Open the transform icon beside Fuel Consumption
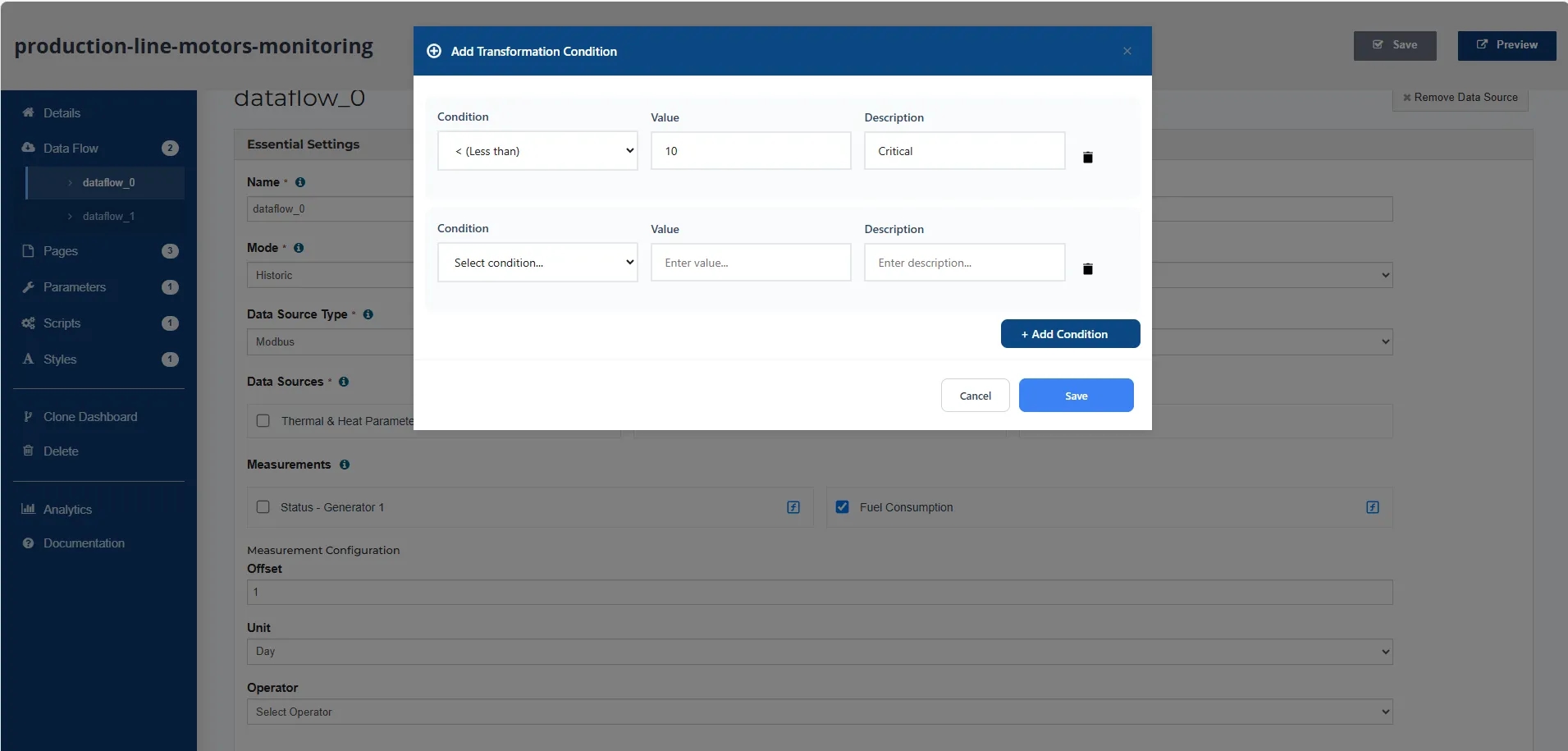1568x751 pixels. point(1373,507)
